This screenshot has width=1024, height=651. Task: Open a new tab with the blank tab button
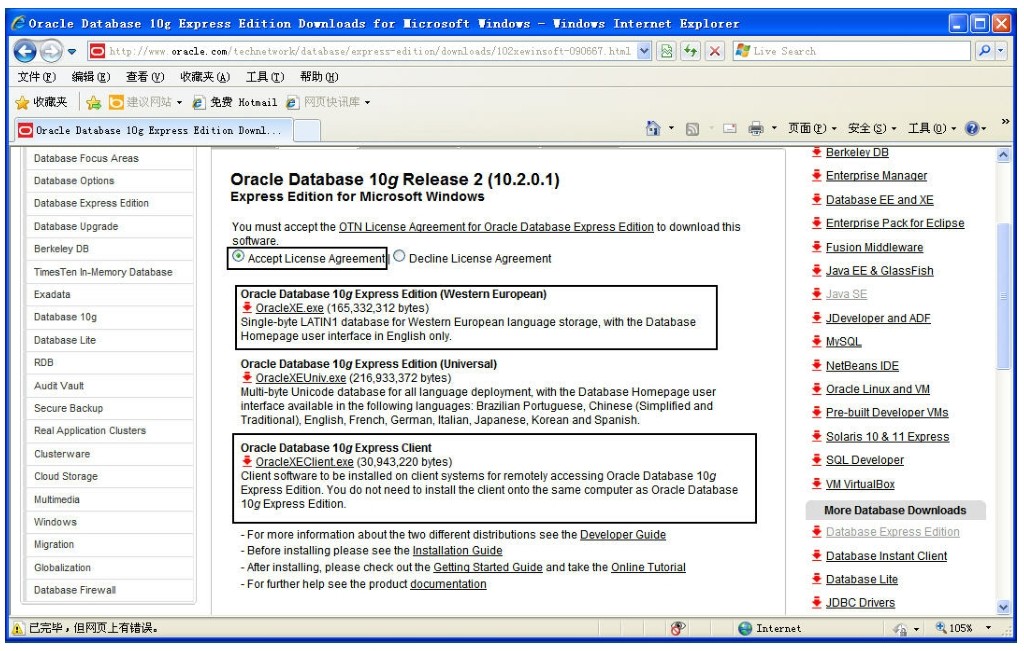coord(306,131)
